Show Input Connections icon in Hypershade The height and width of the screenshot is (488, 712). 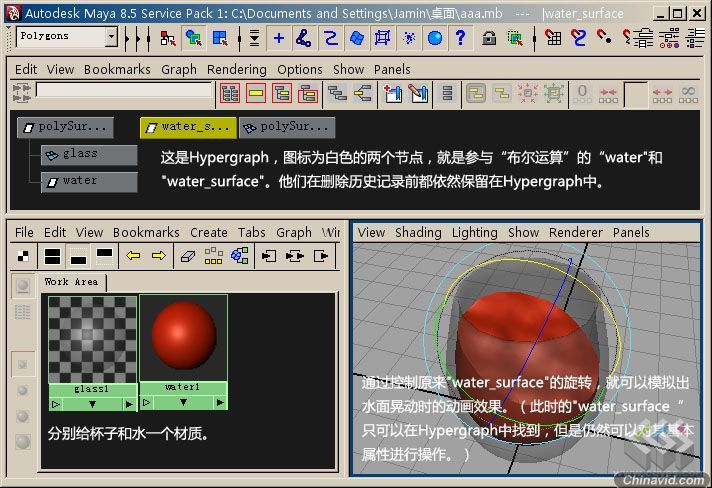[x=269, y=256]
